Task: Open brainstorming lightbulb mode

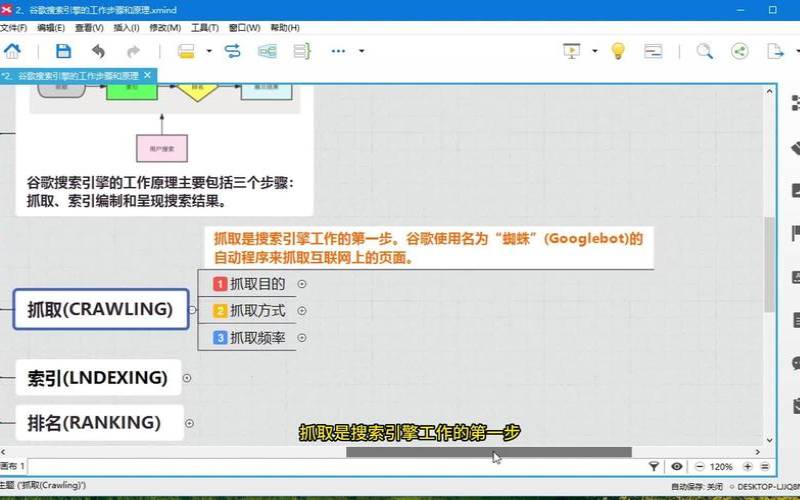Action: pos(618,51)
